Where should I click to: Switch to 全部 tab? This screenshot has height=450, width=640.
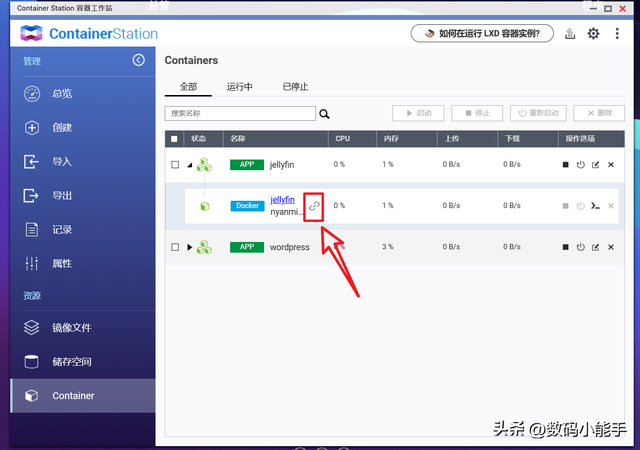[x=188, y=87]
